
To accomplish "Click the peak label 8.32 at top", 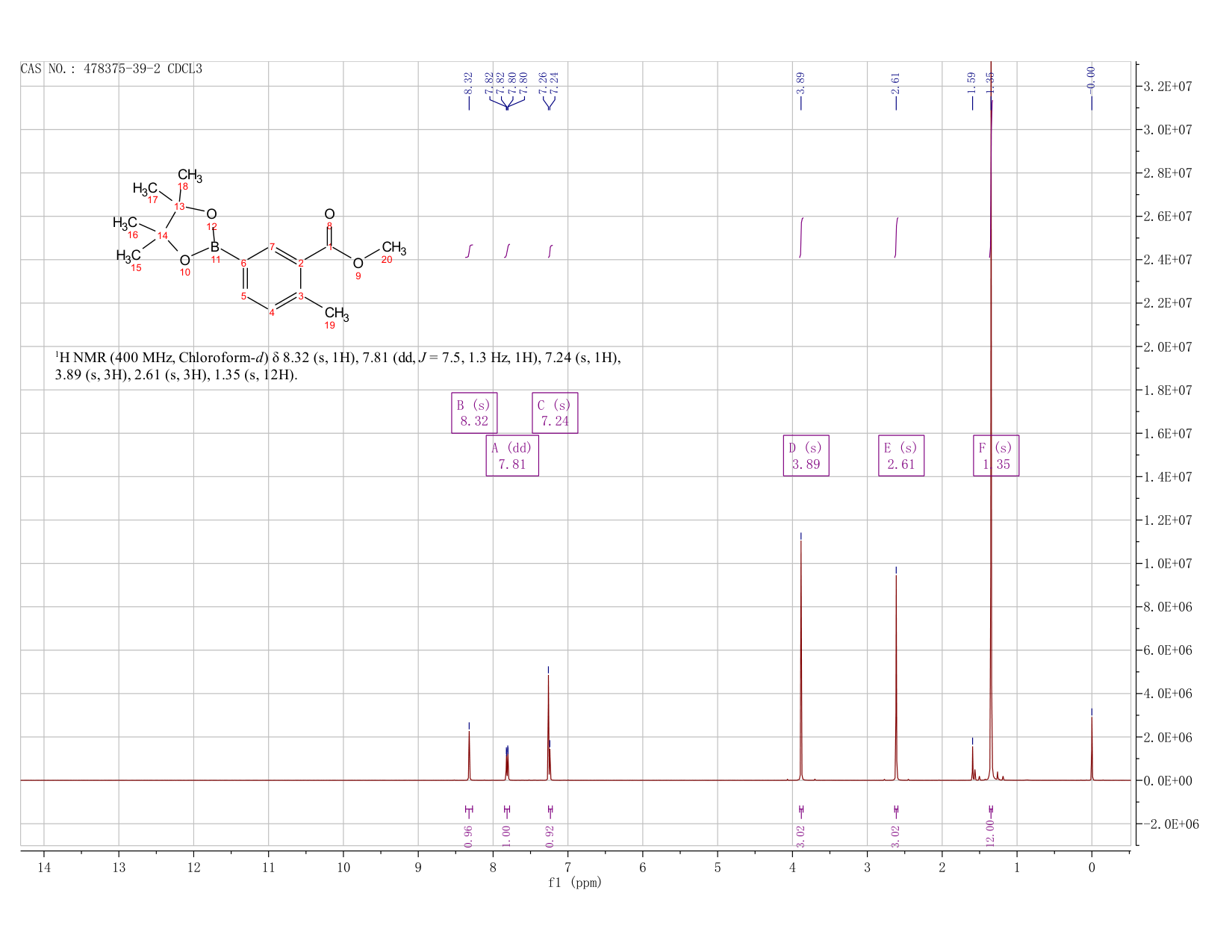I will click(x=468, y=83).
